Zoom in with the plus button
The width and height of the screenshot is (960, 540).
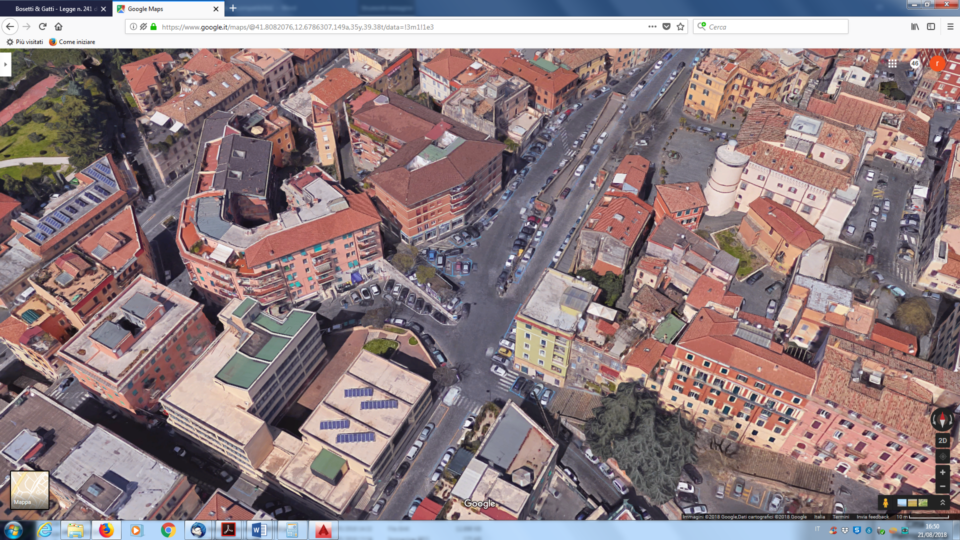pyautogui.click(x=942, y=471)
